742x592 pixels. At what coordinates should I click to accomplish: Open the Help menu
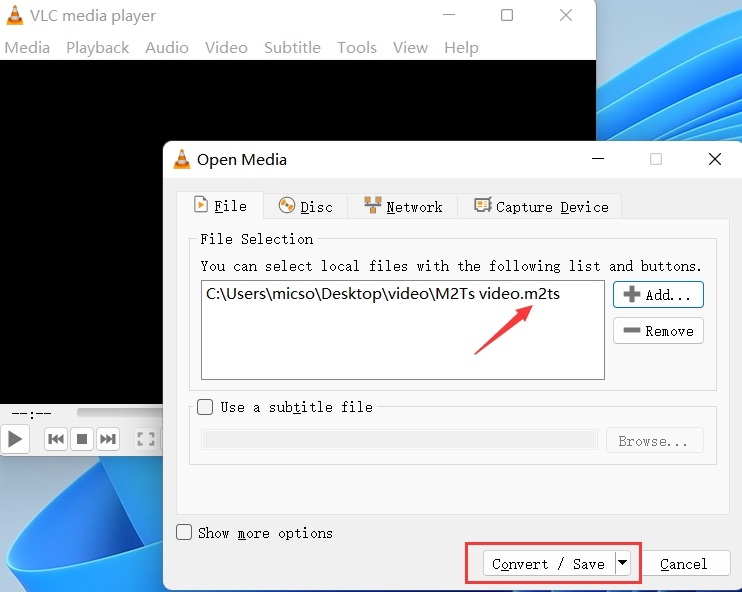click(x=461, y=48)
